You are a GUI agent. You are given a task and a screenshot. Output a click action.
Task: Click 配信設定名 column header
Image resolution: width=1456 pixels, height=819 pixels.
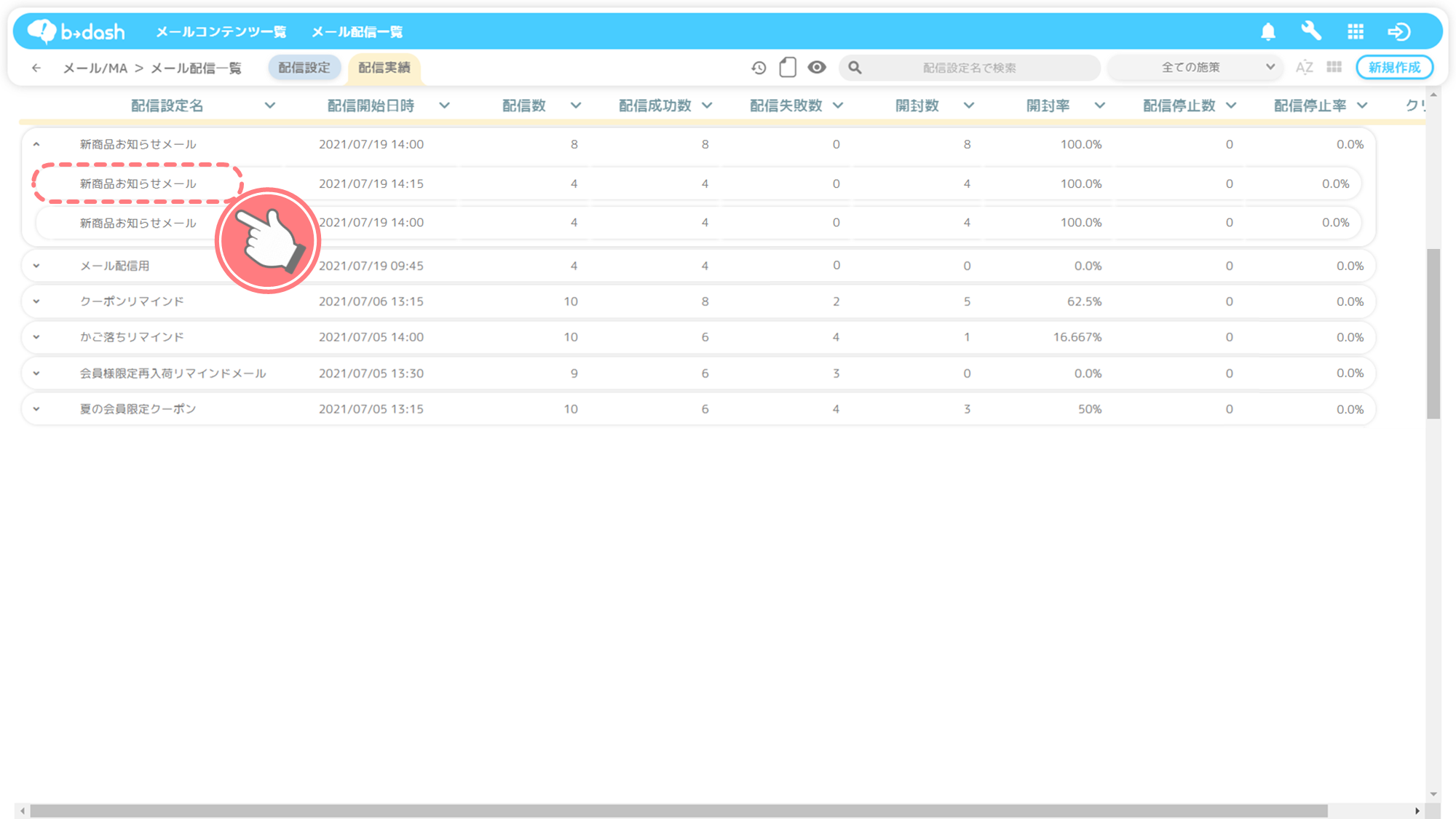167,106
